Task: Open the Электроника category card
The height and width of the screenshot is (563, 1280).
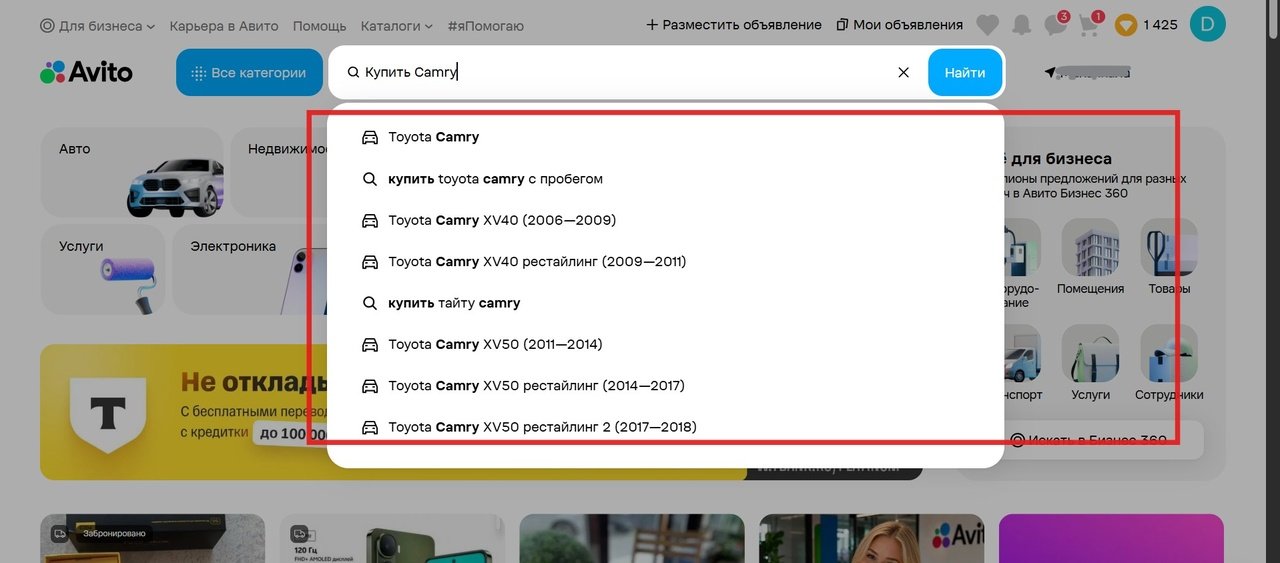Action: coord(250,270)
